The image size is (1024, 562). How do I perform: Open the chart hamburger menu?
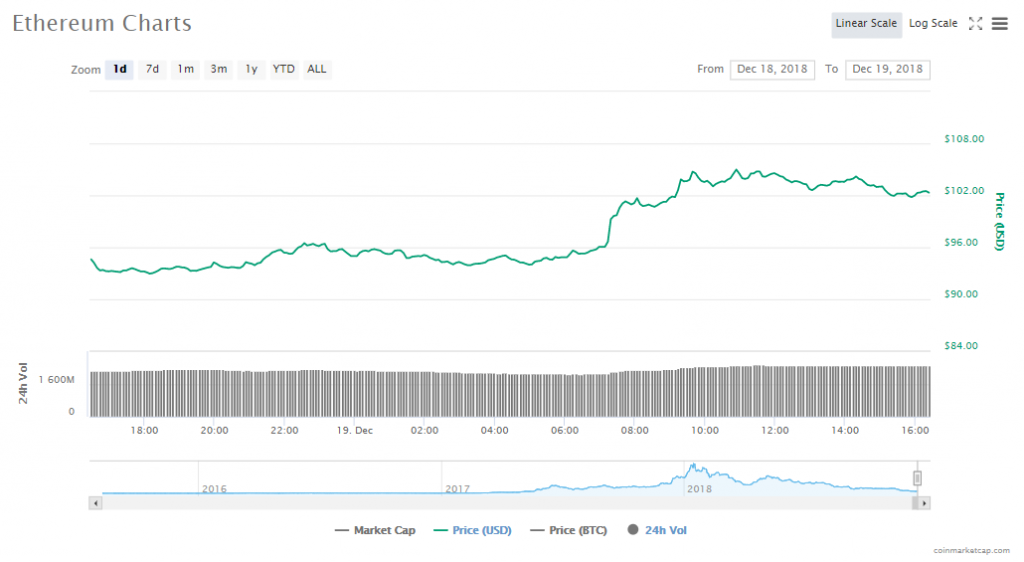tap(999, 24)
